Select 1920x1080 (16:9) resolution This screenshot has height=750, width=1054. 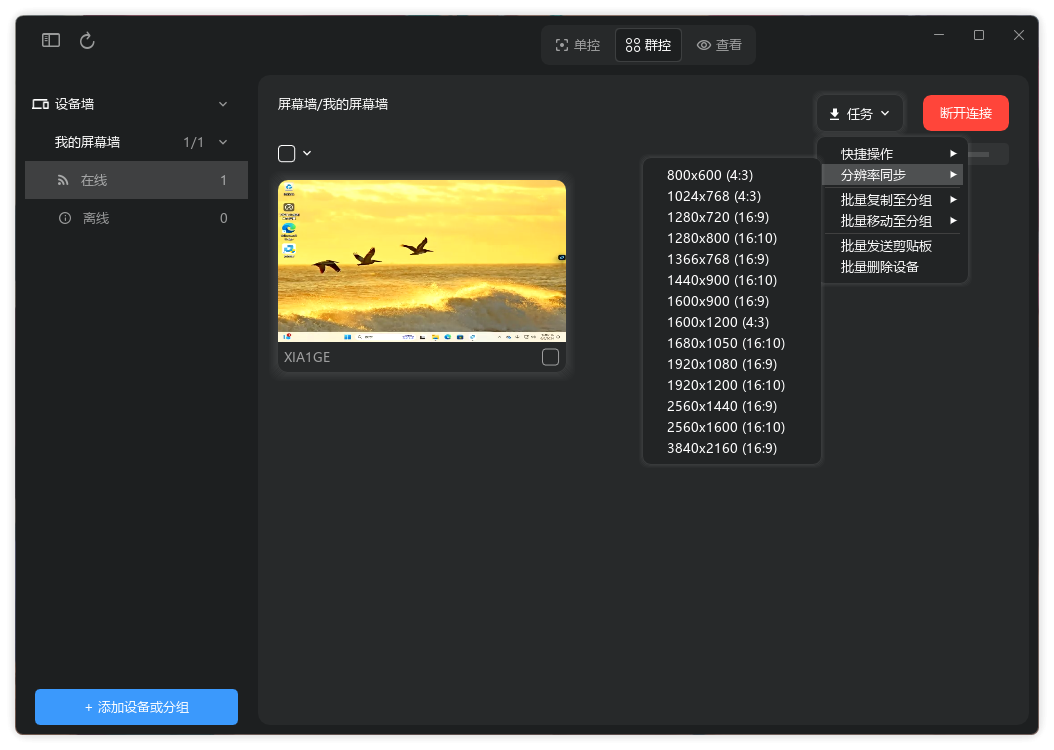(721, 364)
